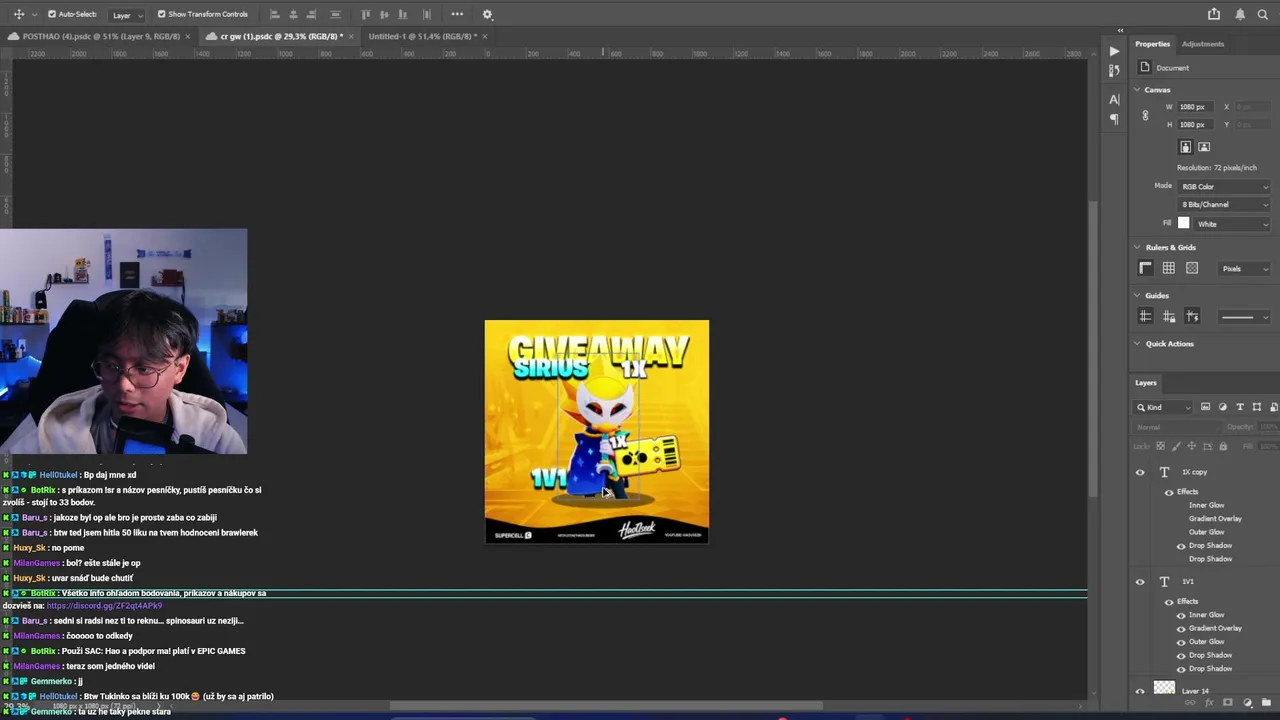The width and height of the screenshot is (1280, 720).
Task: Align right edges icon
Action: click(312, 14)
